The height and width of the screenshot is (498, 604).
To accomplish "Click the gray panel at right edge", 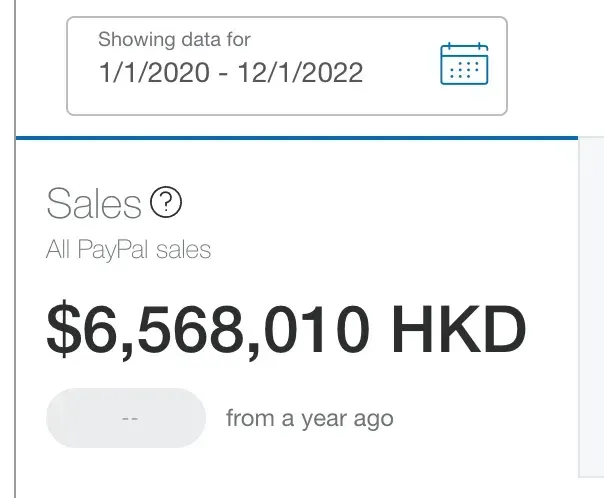I will coord(591,307).
